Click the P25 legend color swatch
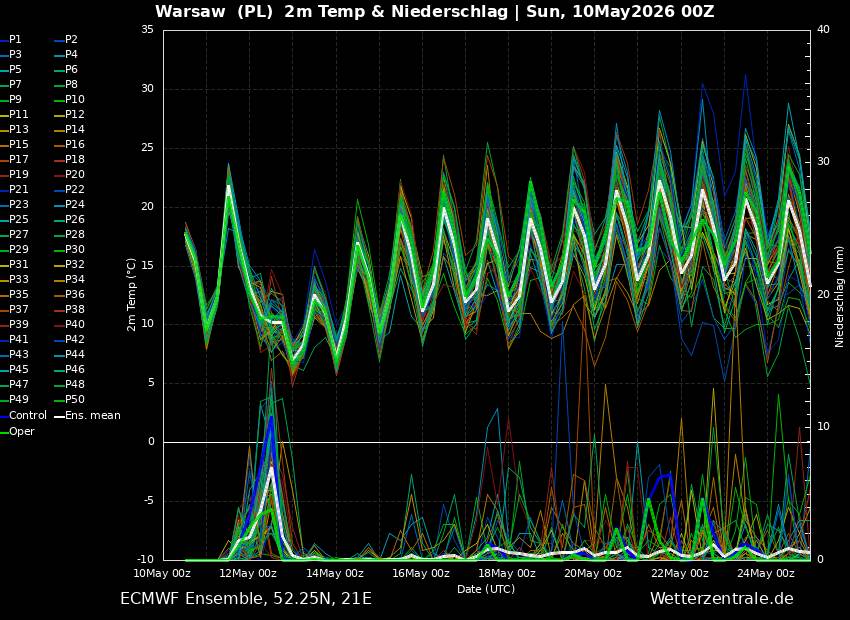Screen dimensions: 850x620 tap(4, 219)
